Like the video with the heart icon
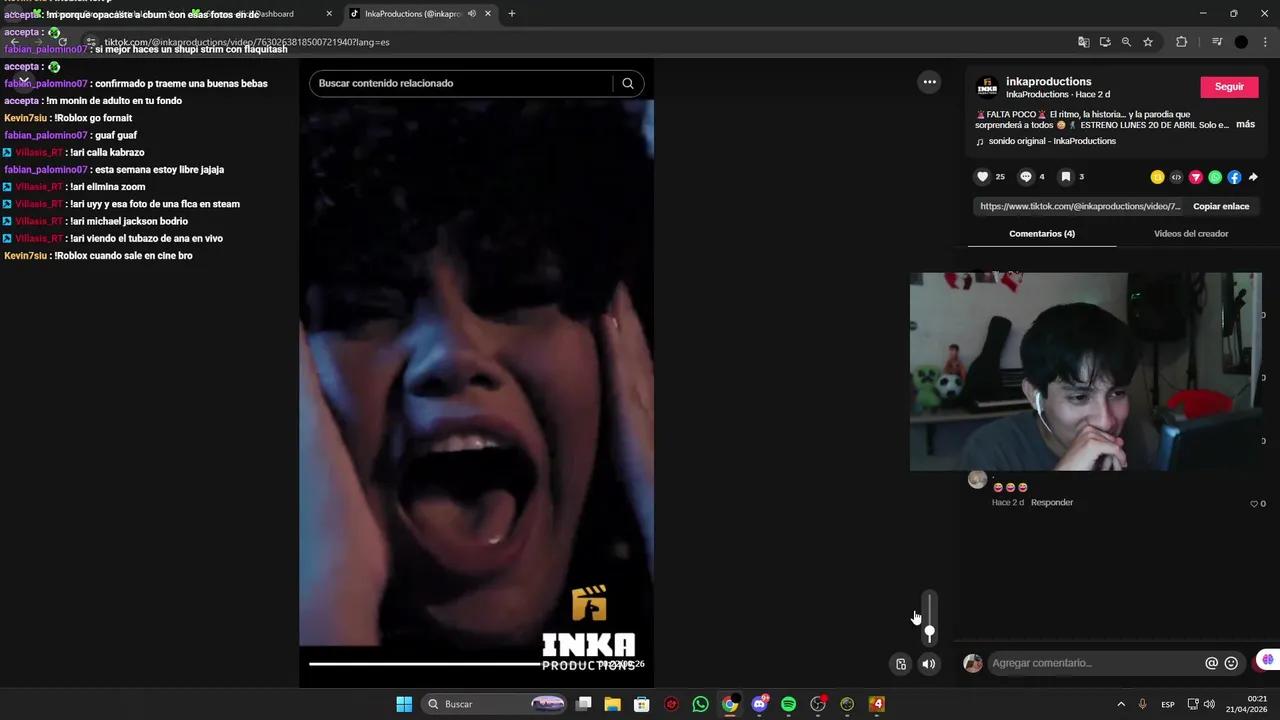Screen dimensions: 1280x720 tap(982, 177)
